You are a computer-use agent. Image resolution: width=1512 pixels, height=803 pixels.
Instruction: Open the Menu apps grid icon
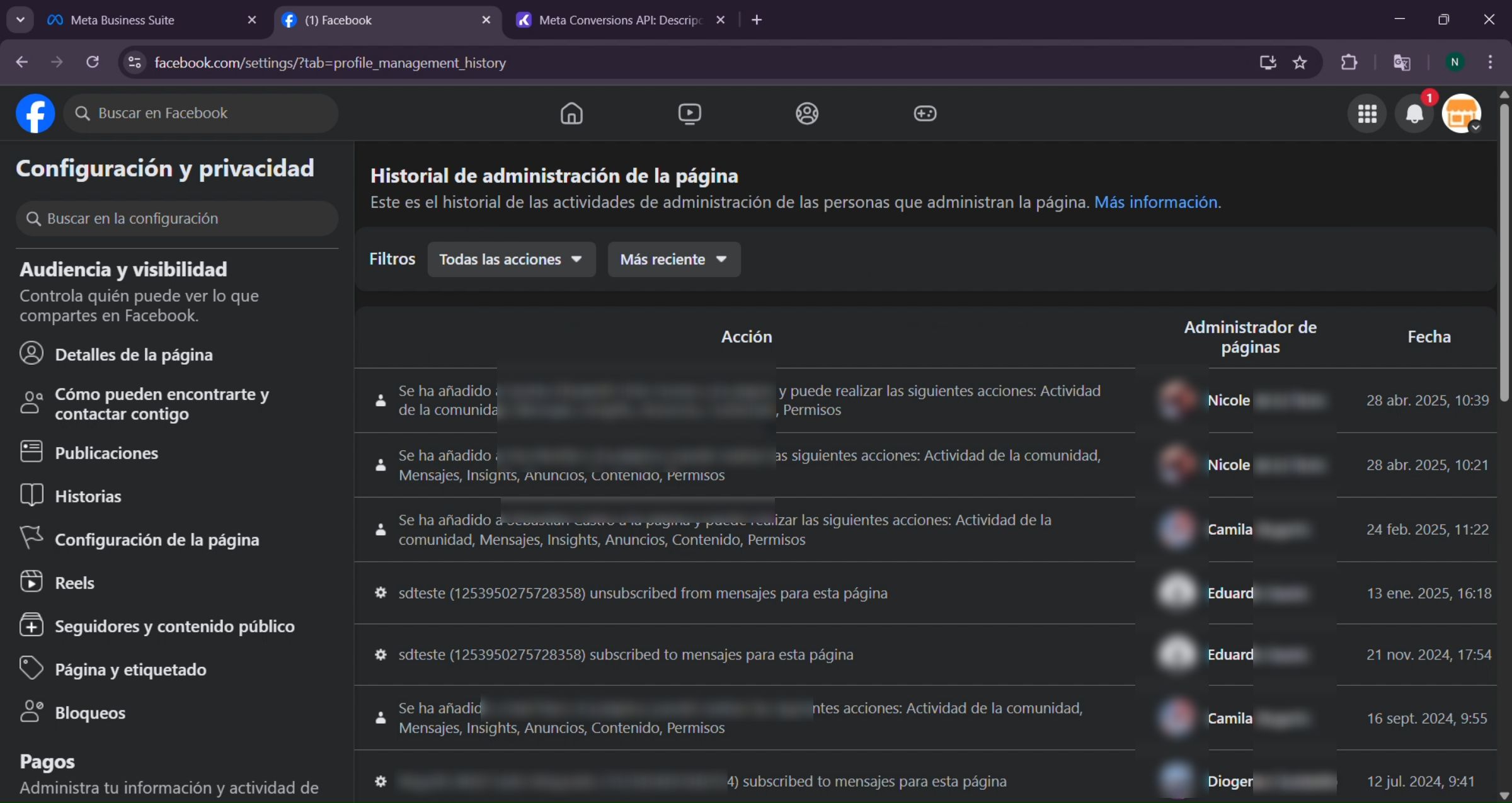pos(1367,113)
